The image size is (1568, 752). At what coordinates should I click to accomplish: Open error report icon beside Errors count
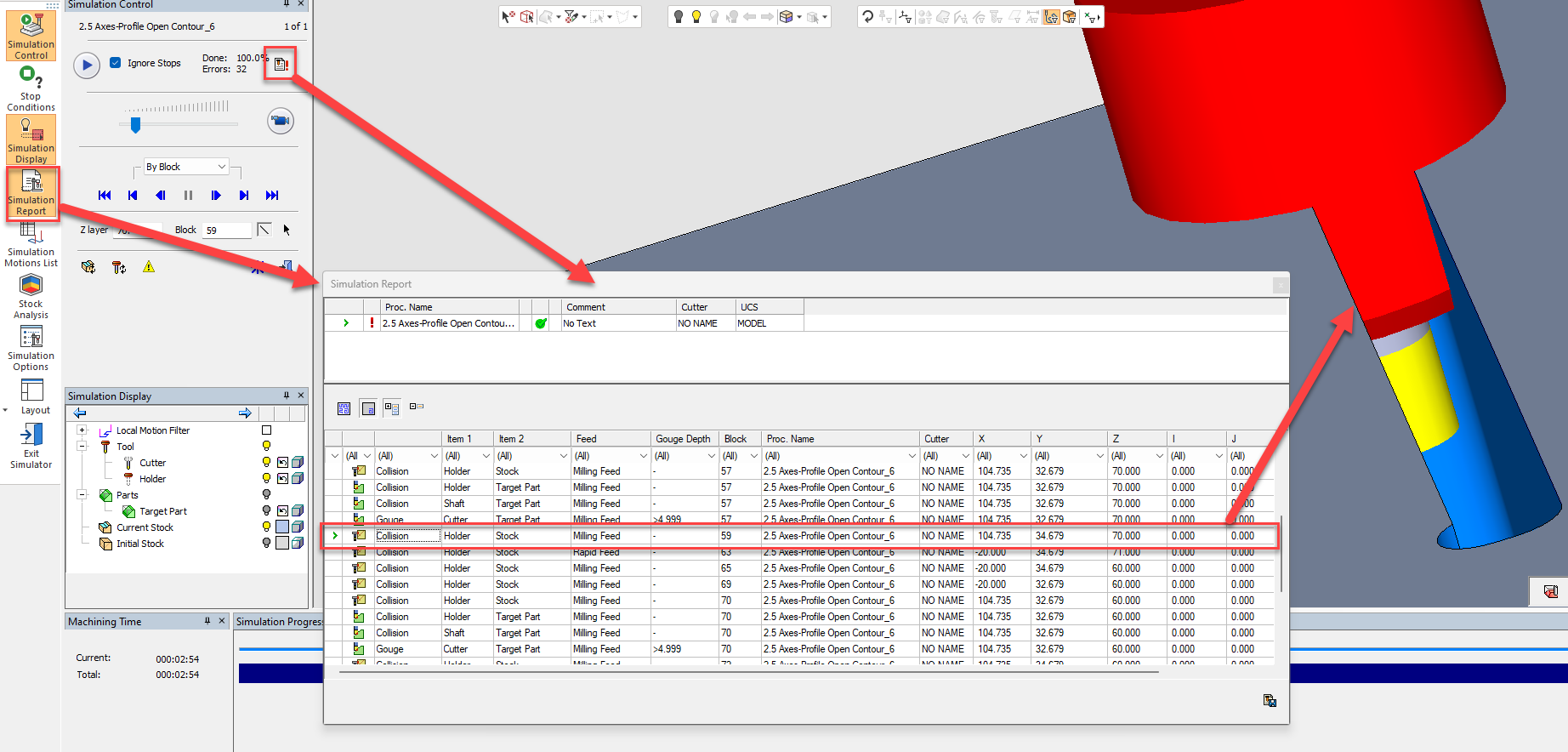point(281,64)
